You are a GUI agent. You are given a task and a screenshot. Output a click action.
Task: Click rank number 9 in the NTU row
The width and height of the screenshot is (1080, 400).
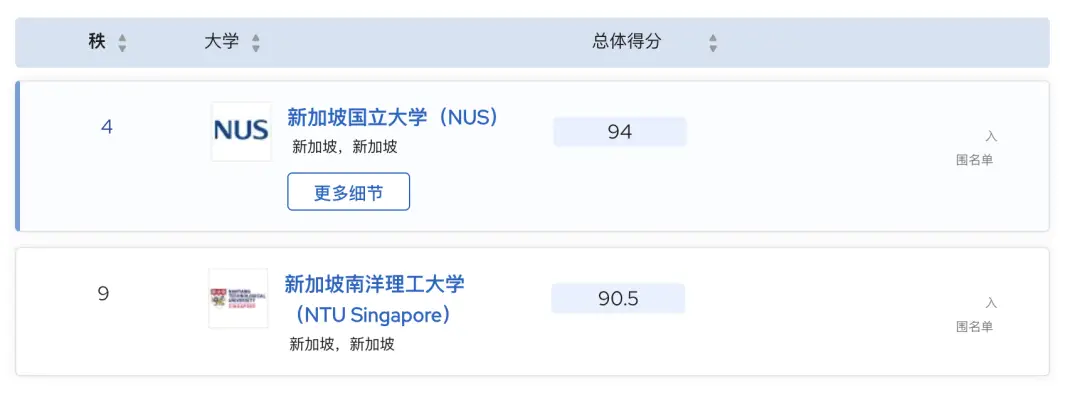[x=104, y=294]
